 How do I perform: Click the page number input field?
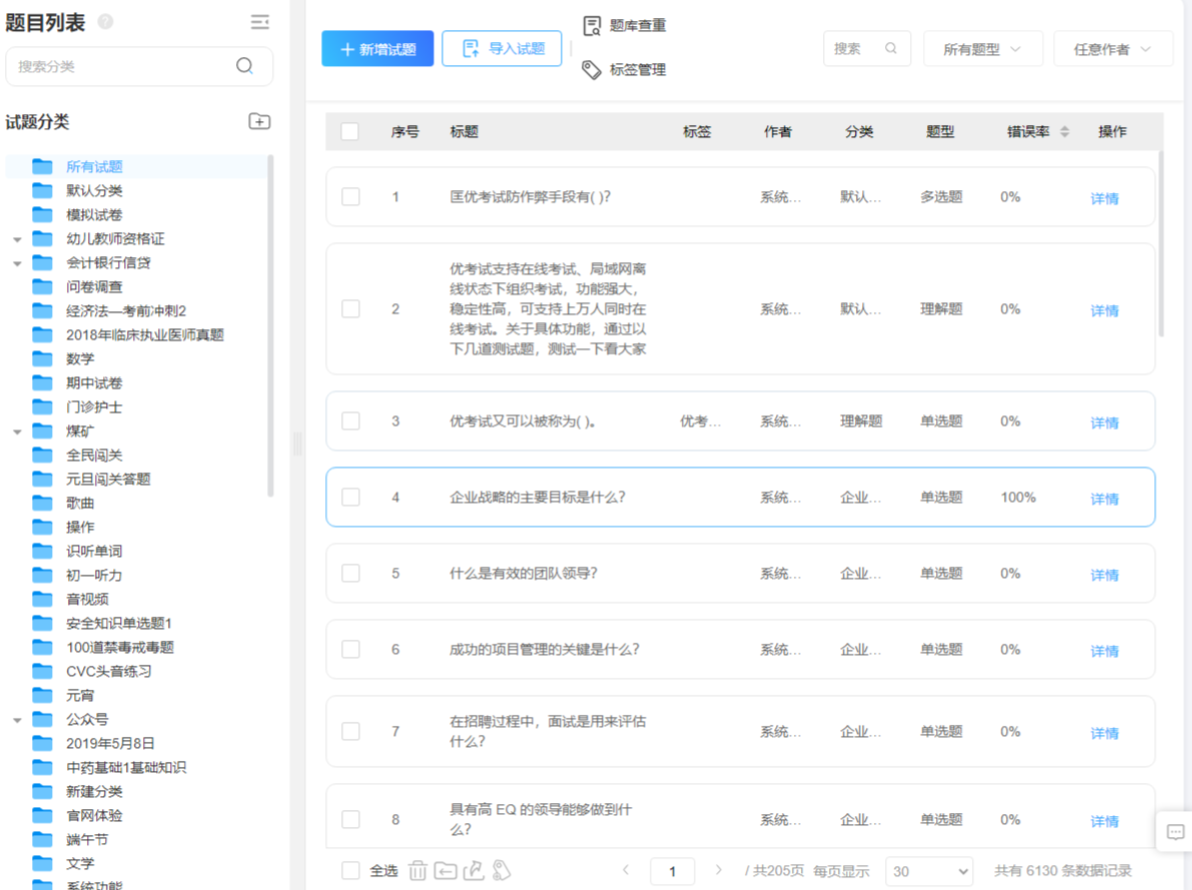point(672,870)
